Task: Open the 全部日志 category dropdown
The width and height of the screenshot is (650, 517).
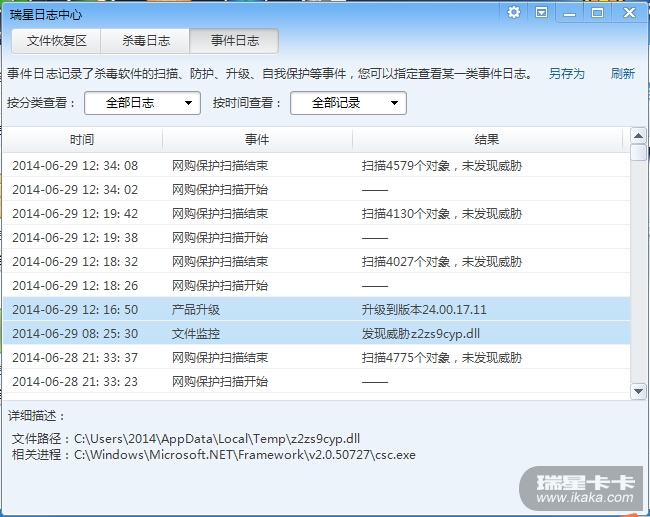Action: [x=142, y=103]
